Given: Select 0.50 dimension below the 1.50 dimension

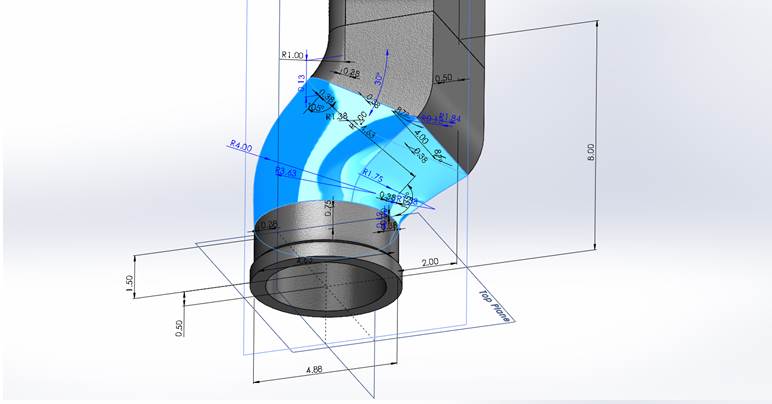Looking at the screenshot, I should (179, 328).
